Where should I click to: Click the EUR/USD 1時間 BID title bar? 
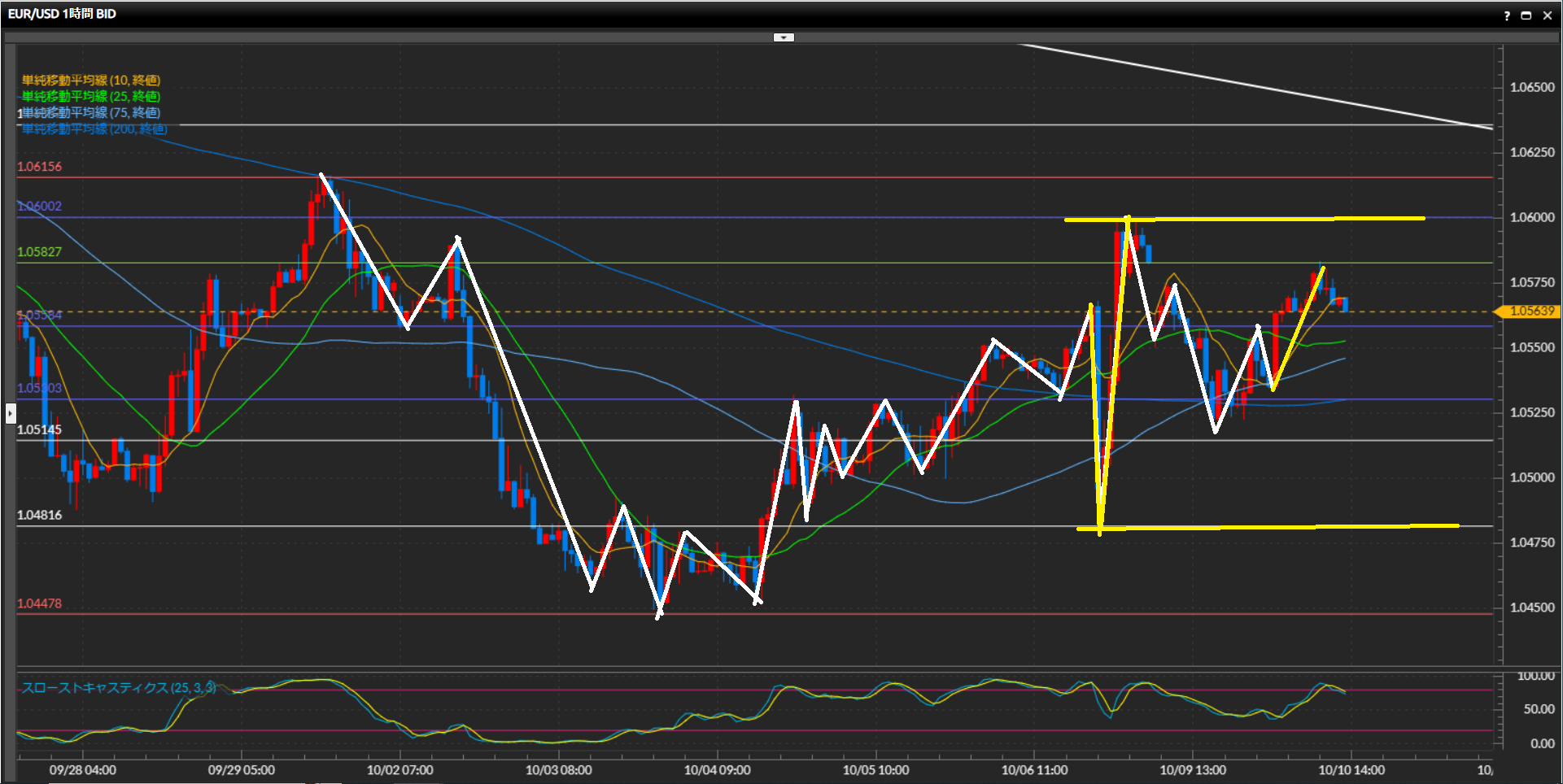pos(62,14)
